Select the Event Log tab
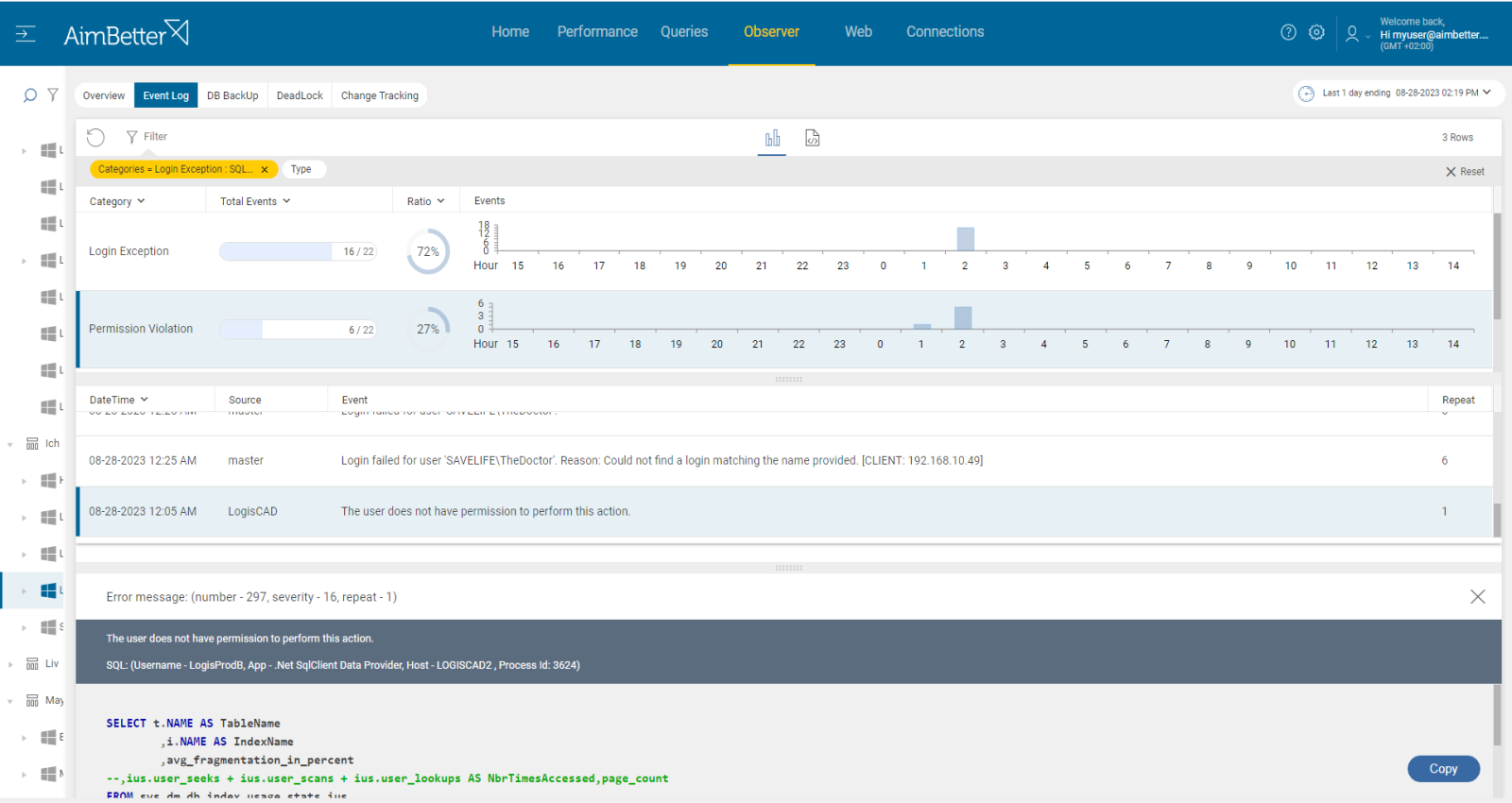The width and height of the screenshot is (1512, 803). [x=166, y=95]
